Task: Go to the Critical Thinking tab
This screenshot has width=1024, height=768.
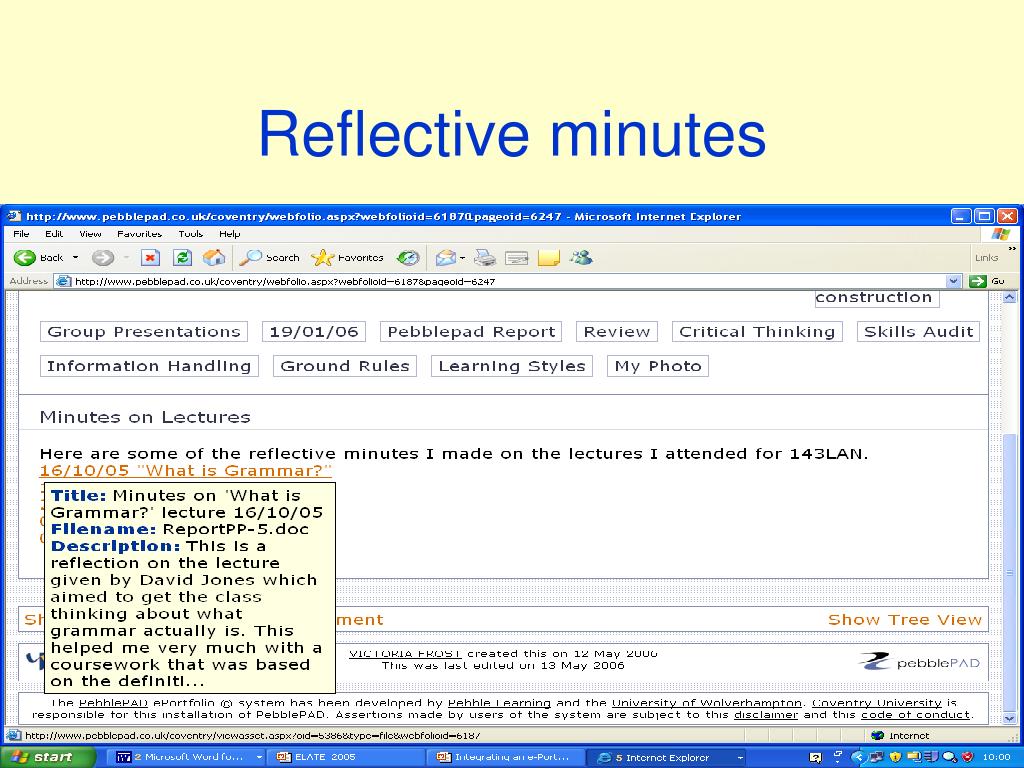Action: [x=757, y=332]
